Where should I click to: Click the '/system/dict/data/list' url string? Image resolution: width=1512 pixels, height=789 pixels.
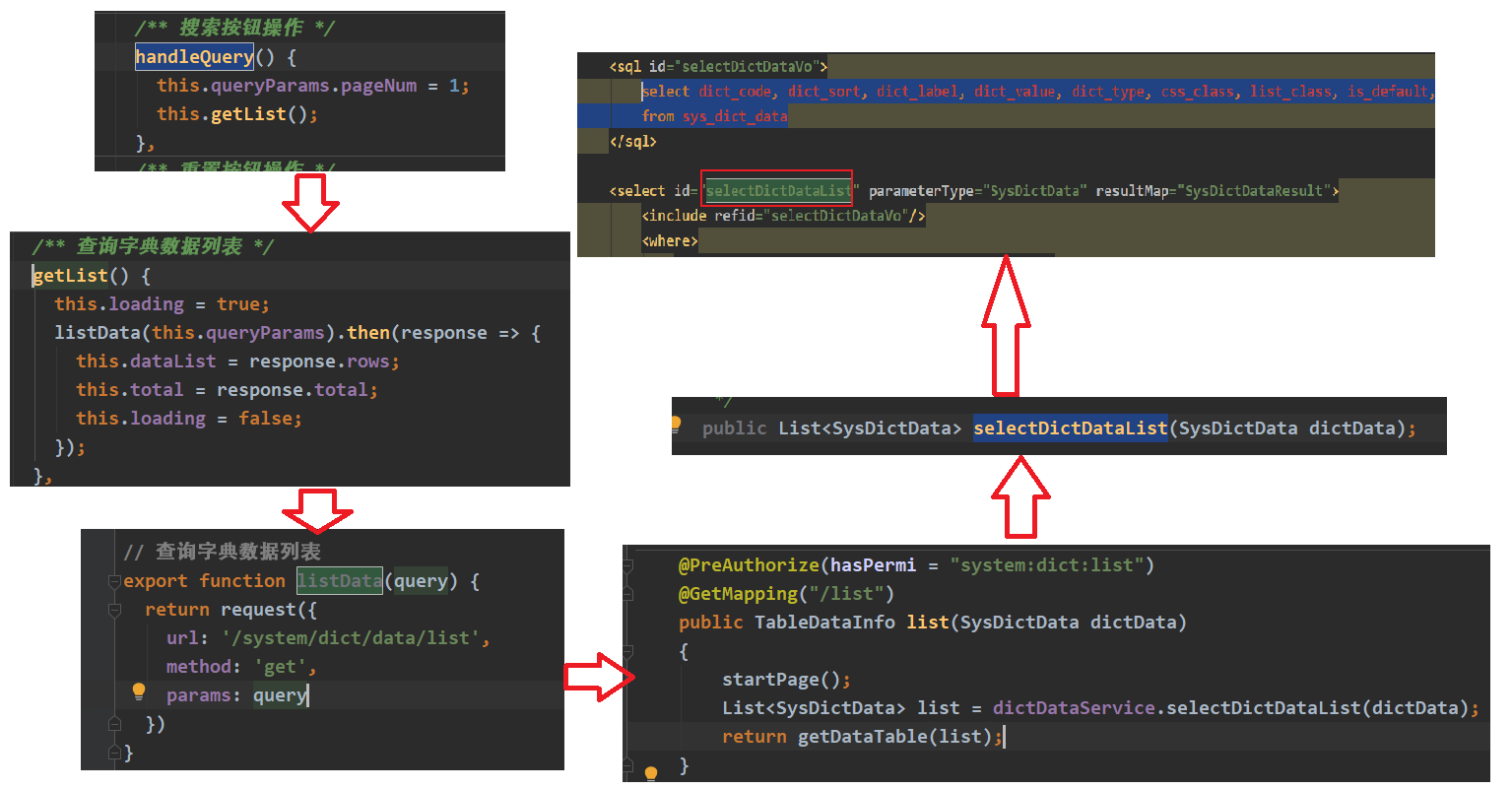tap(351, 638)
